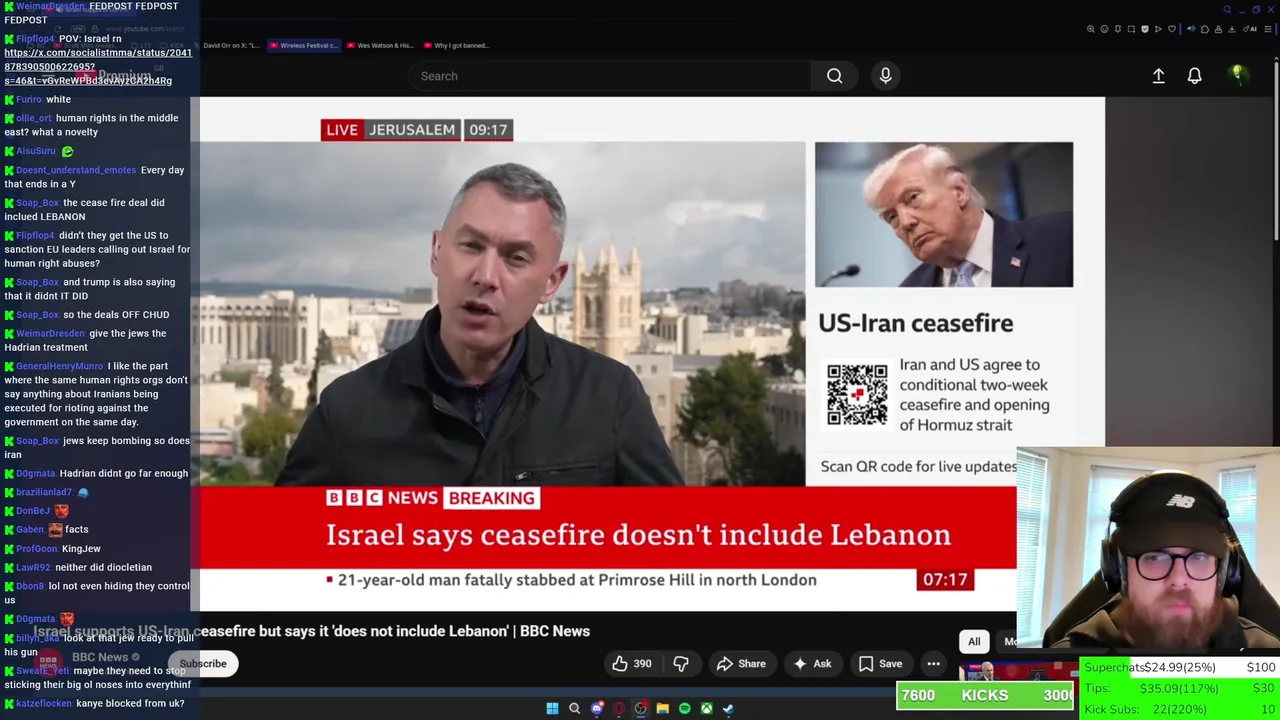The width and height of the screenshot is (1280, 720).
Task: Mute tab with blue speaker icon
Action: point(1191,29)
